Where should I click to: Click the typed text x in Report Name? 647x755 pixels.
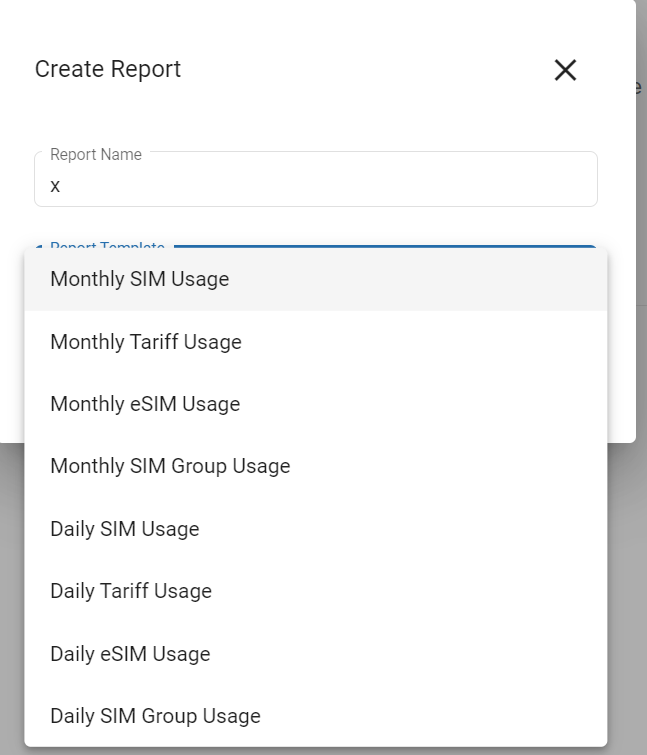point(56,186)
